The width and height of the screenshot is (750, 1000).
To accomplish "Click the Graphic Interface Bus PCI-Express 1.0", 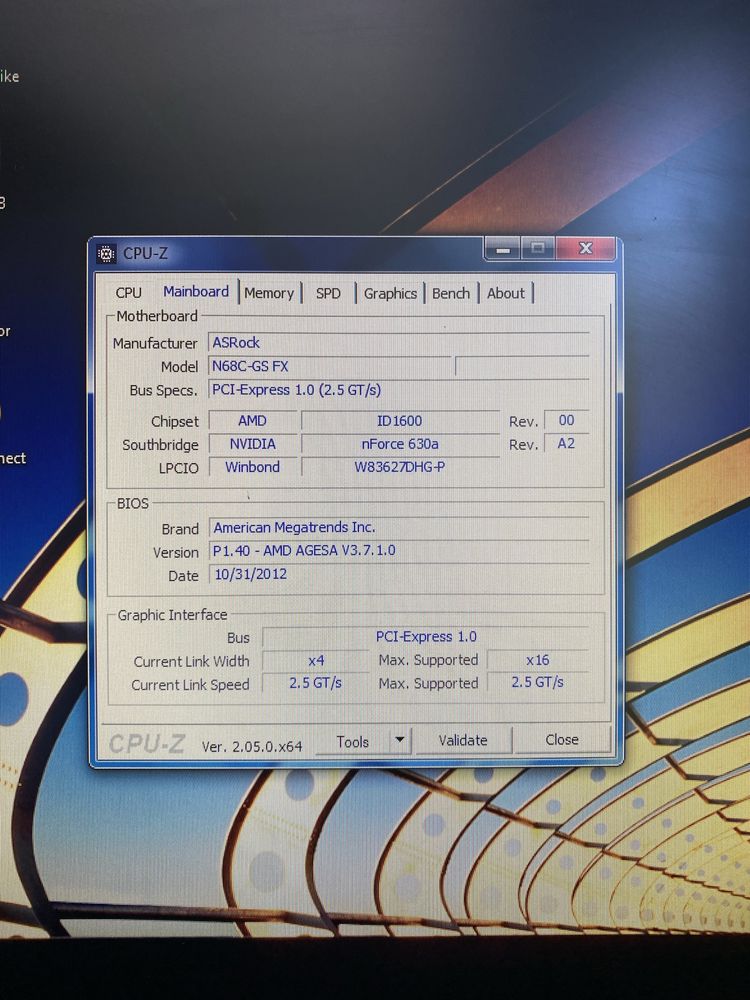I will pos(426,636).
